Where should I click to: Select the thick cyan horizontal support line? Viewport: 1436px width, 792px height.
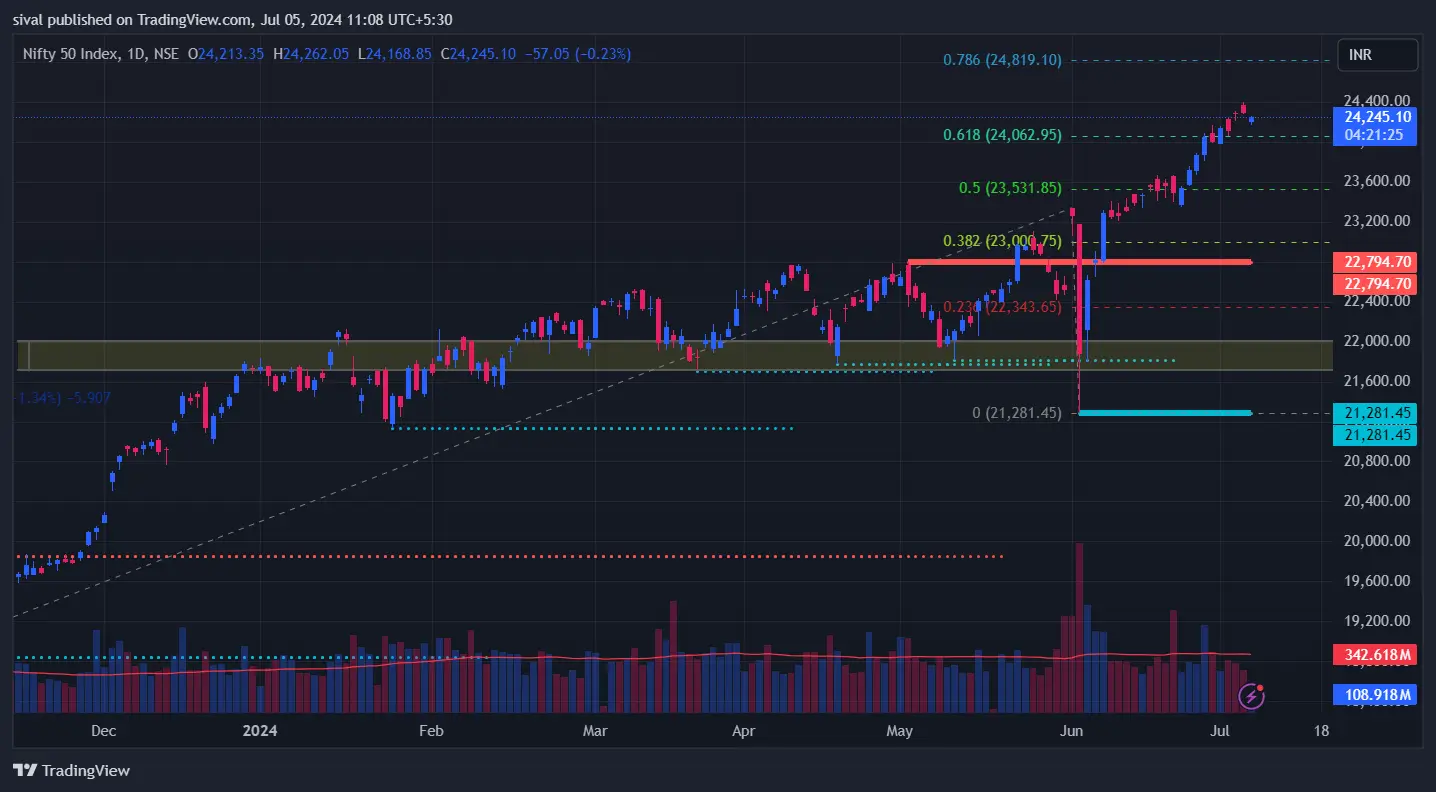(x=1166, y=413)
